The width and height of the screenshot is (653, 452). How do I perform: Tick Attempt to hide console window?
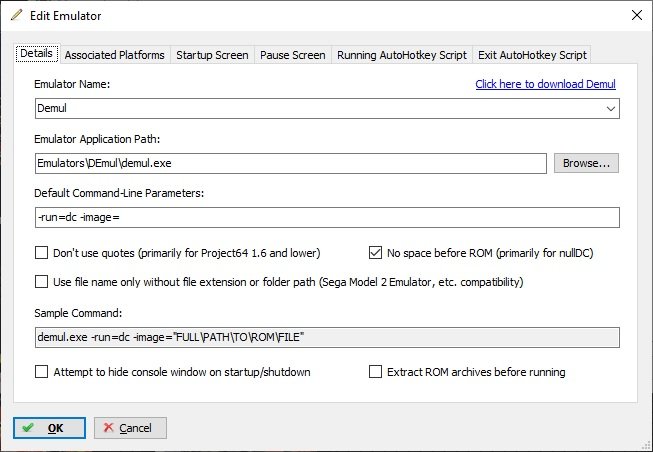pyautogui.click(x=41, y=372)
